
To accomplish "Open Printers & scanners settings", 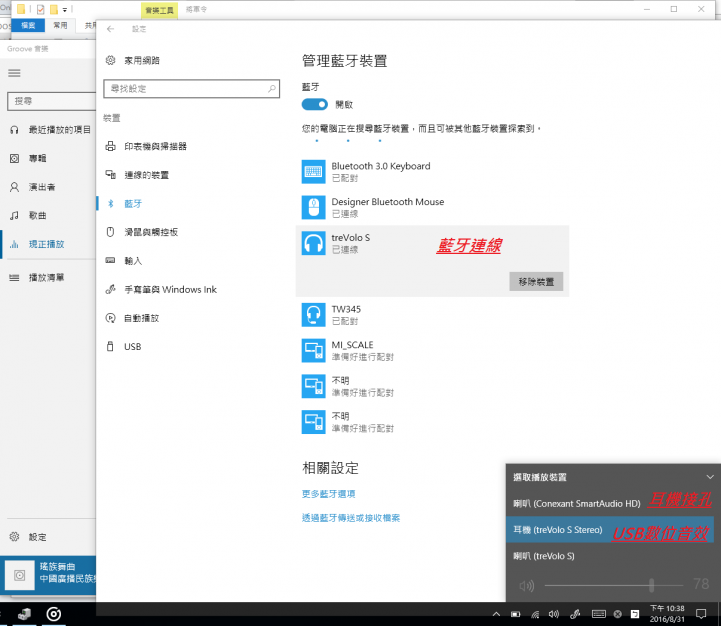I will (x=155, y=146).
